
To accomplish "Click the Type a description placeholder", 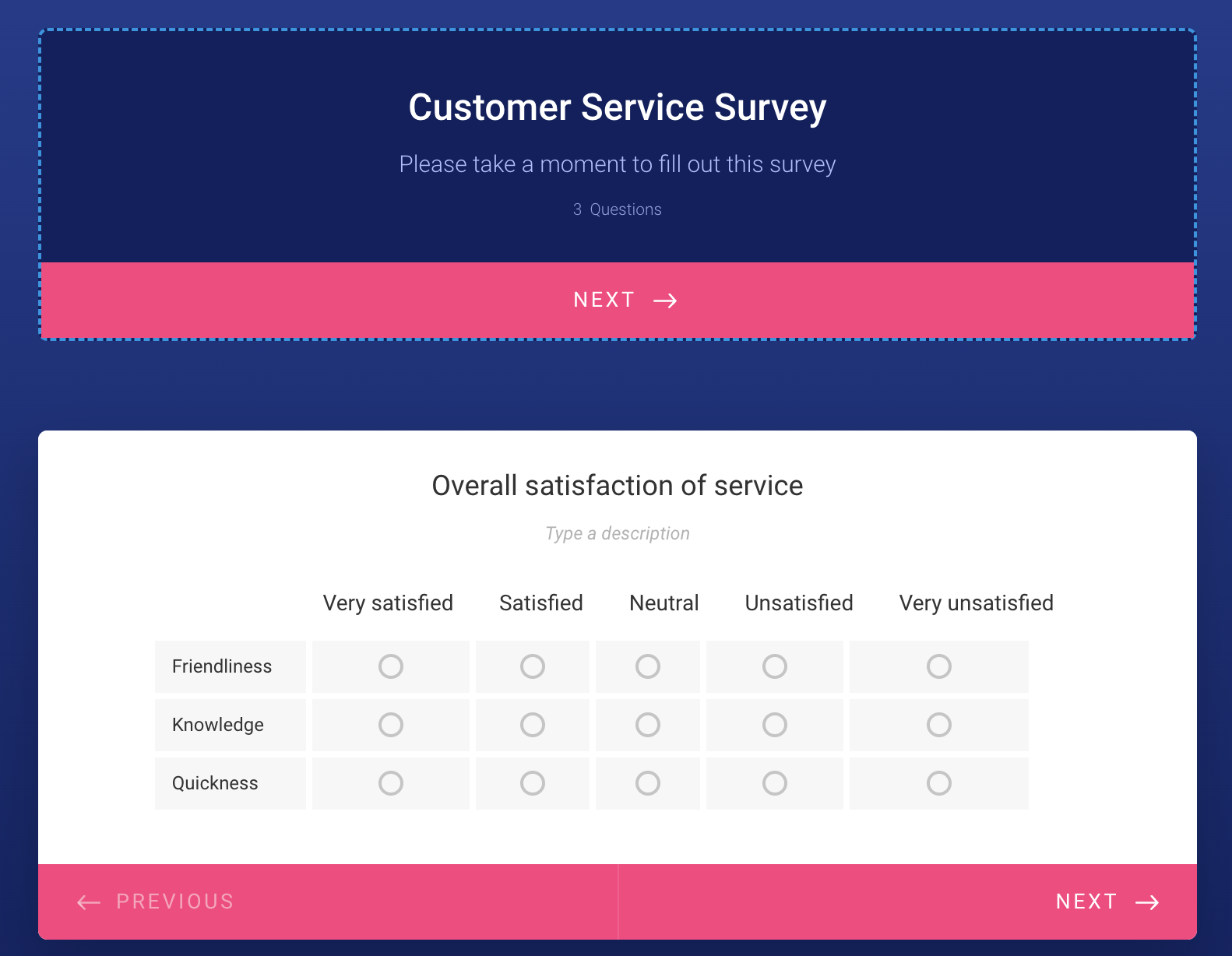I will coord(617,533).
